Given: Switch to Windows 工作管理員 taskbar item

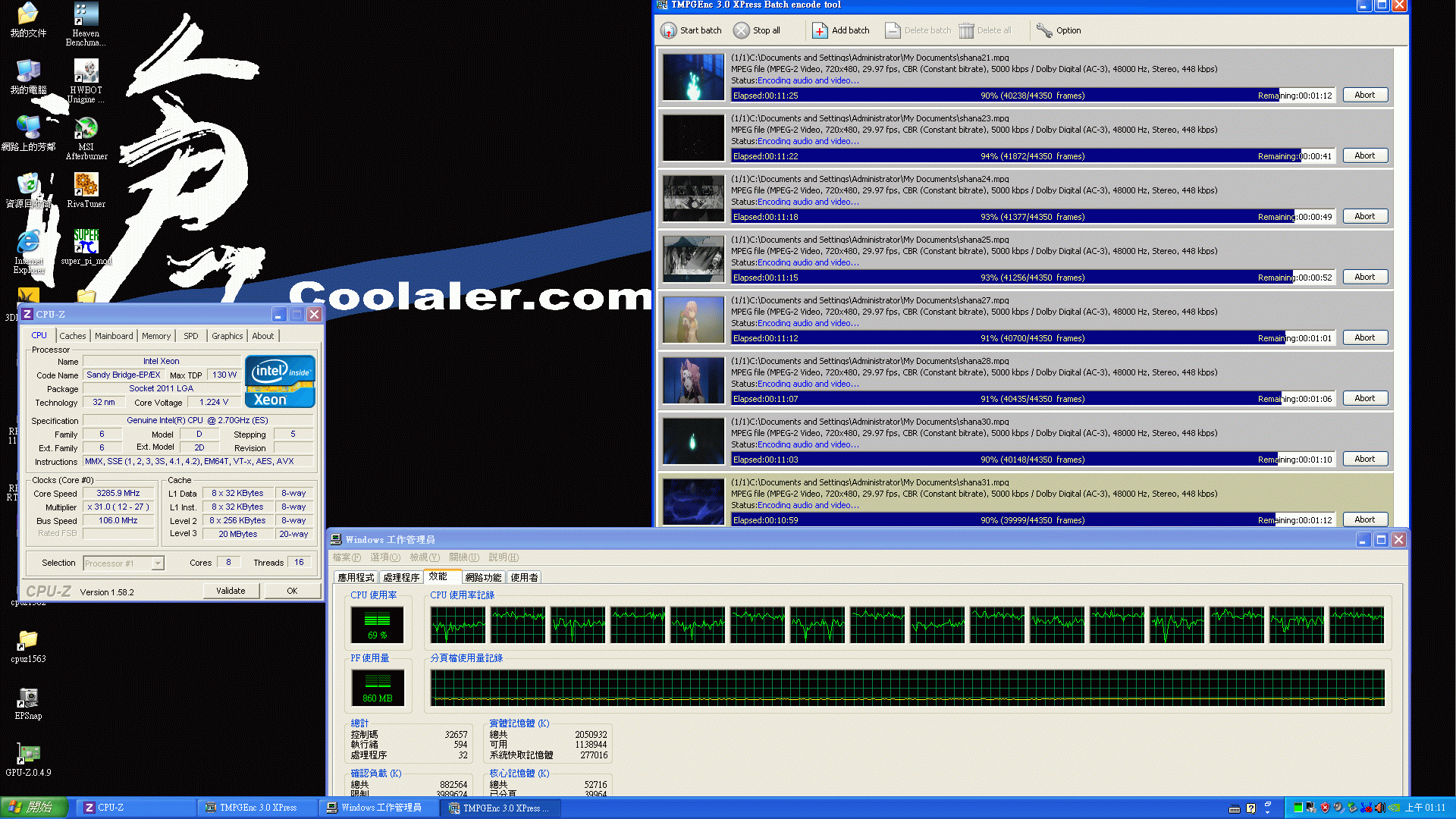Looking at the screenshot, I should point(379,808).
